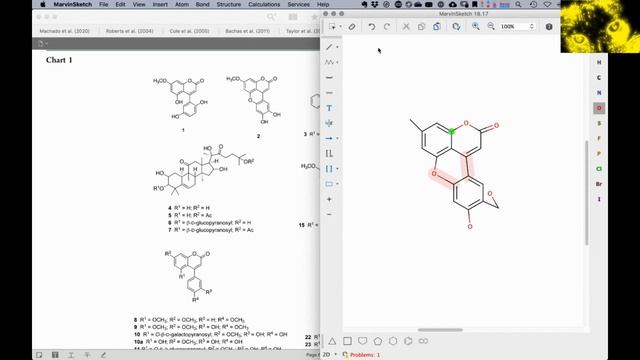Expand the bond type dropdown arrow
Image resolution: width=640 pixels, height=360 pixels.
[x=337, y=47]
